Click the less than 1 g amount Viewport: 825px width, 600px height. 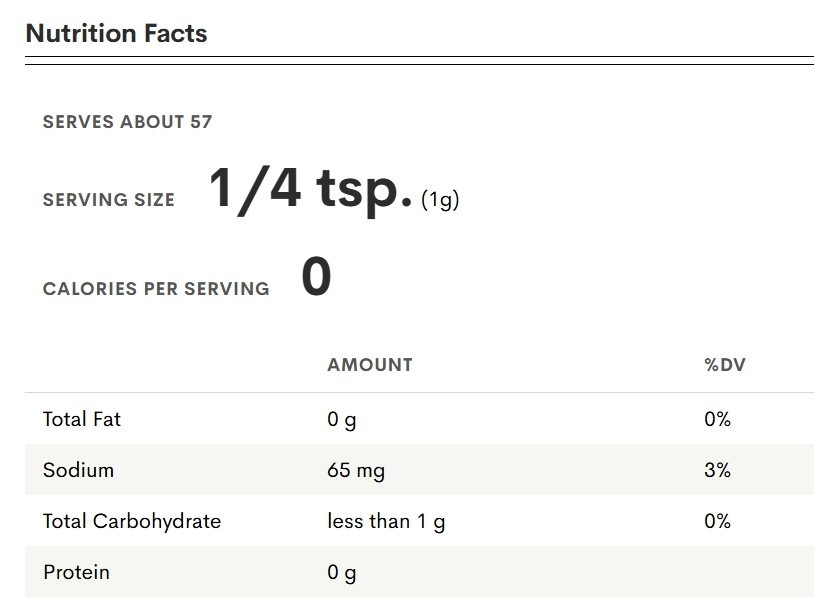pos(386,522)
